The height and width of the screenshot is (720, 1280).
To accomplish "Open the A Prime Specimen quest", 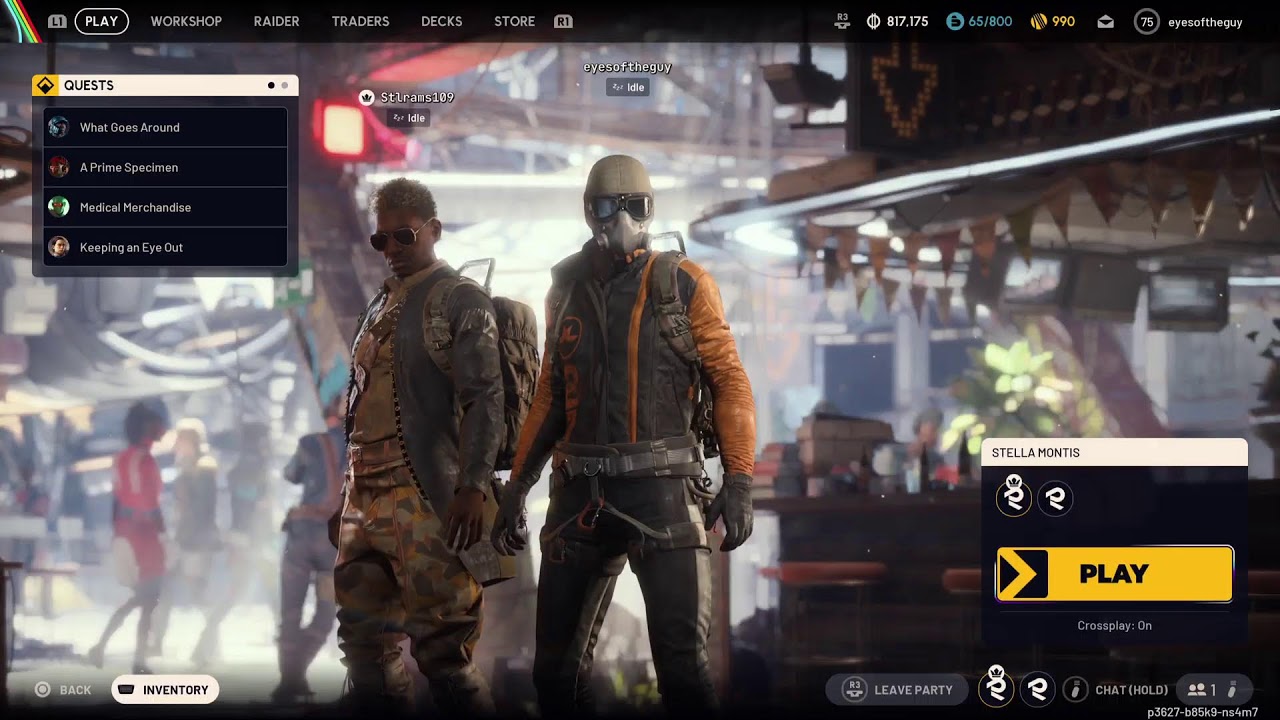I will (166, 167).
